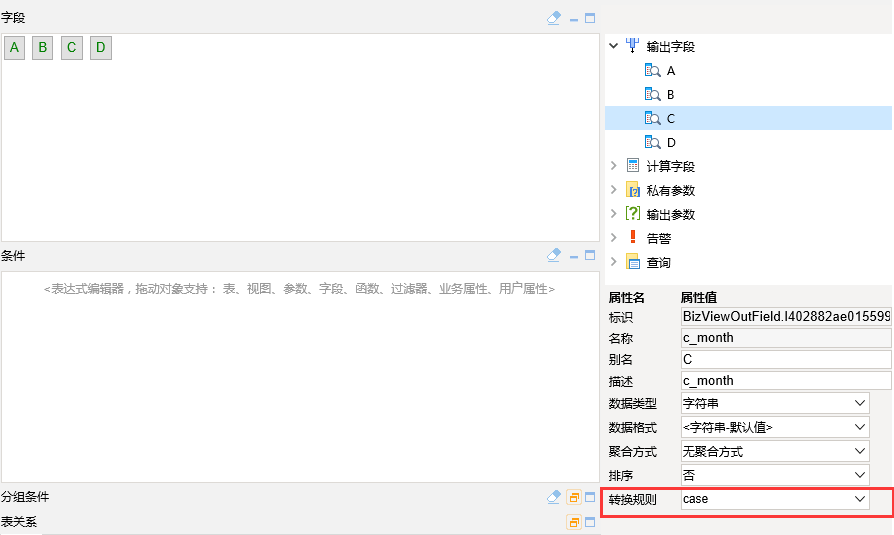Maximize the 表关系 panel

click(590, 522)
